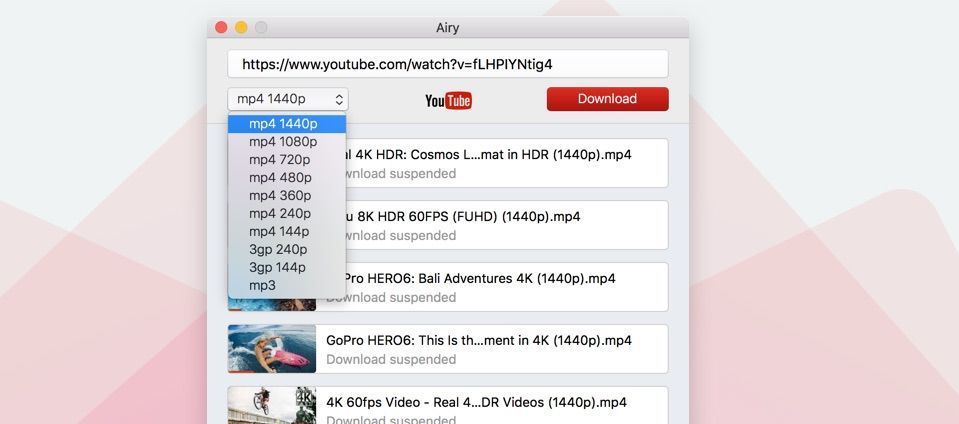This screenshot has height=424, width=959.
Task: Choose mp4 1080p format option
Action: (x=287, y=142)
